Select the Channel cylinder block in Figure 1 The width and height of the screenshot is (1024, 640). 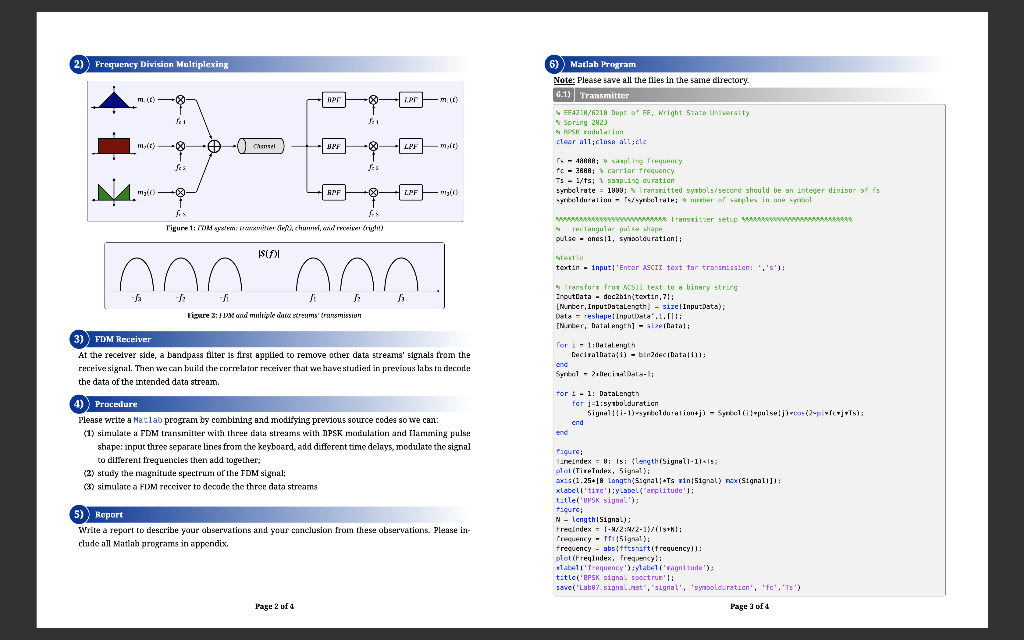(x=261, y=146)
